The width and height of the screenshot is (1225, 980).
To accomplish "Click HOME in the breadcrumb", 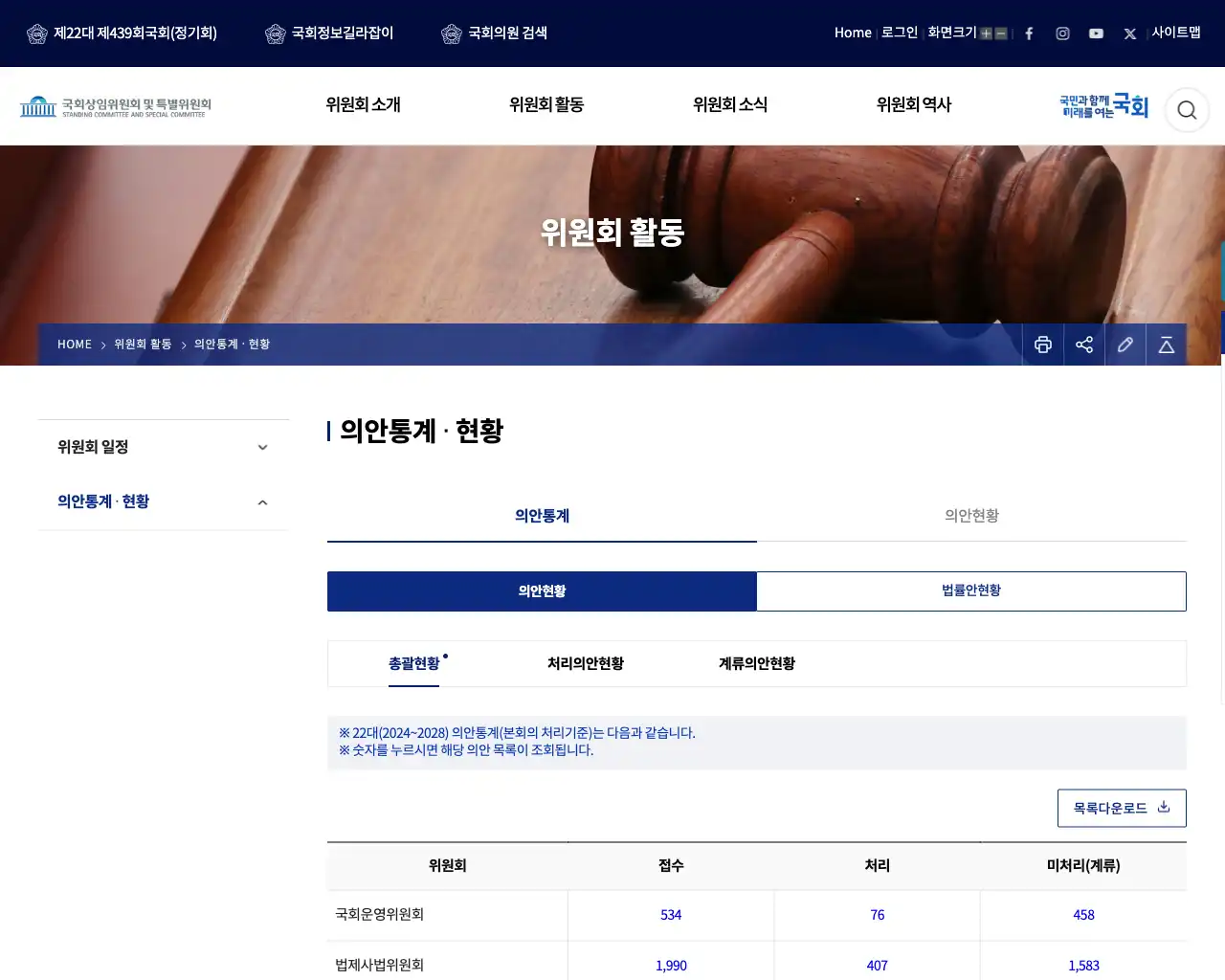I will pyautogui.click(x=75, y=345).
